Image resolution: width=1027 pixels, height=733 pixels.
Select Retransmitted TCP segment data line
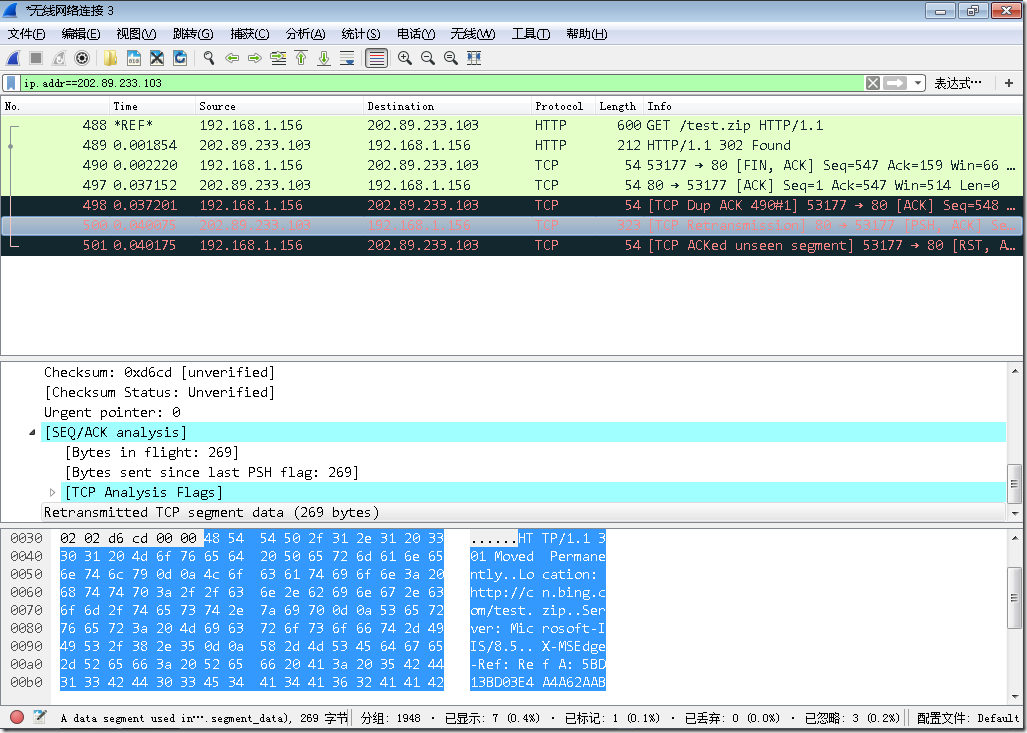(x=212, y=512)
